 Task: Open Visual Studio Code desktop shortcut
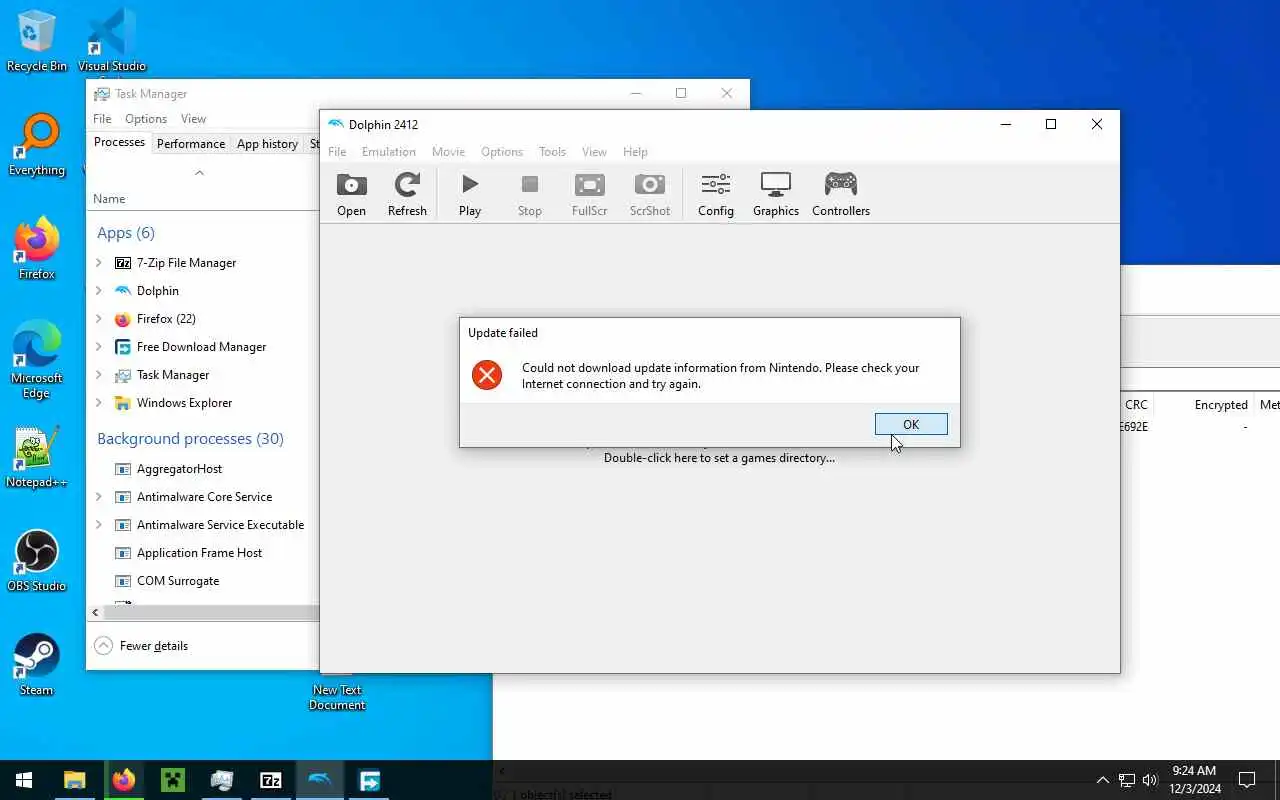pyautogui.click(x=112, y=41)
